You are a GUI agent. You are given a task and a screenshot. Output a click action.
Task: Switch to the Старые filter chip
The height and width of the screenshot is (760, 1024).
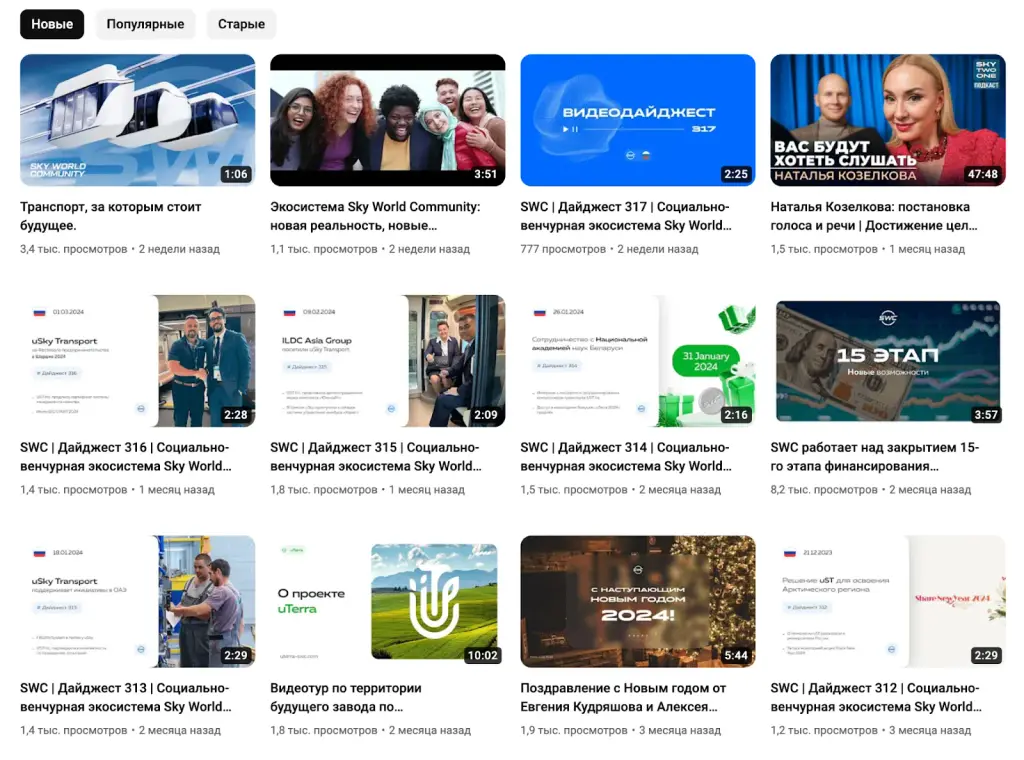point(241,24)
